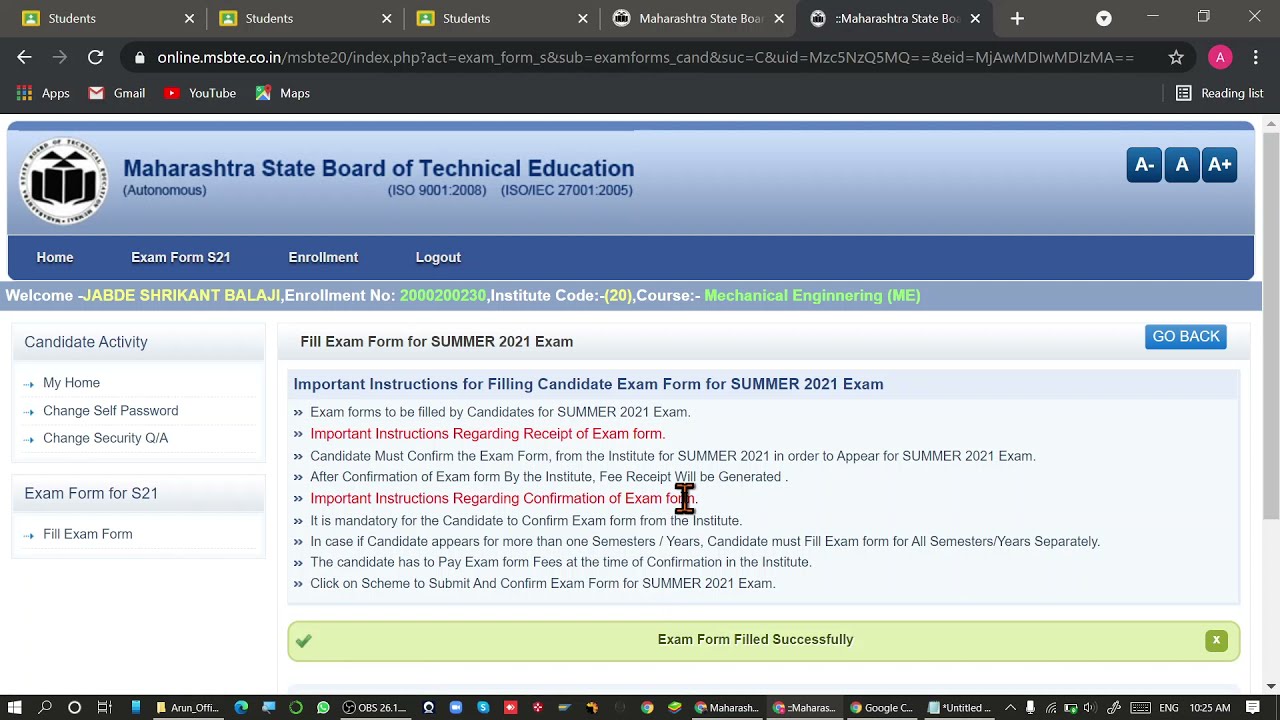Increase font size with A+ button
Viewport: 1280px width, 720px height.
pos(1219,165)
